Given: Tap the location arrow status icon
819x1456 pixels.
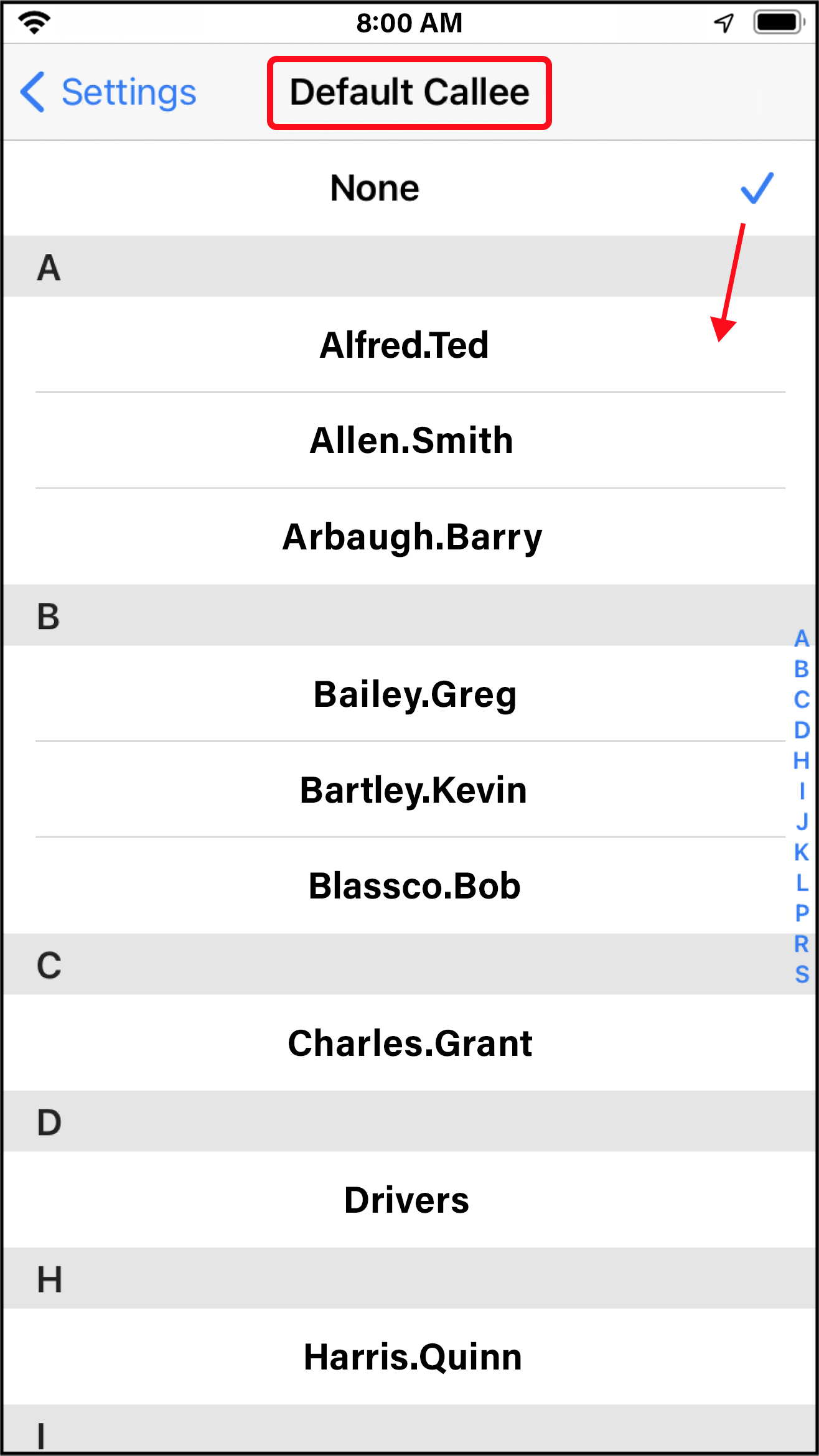Looking at the screenshot, I should pyautogui.click(x=723, y=23).
